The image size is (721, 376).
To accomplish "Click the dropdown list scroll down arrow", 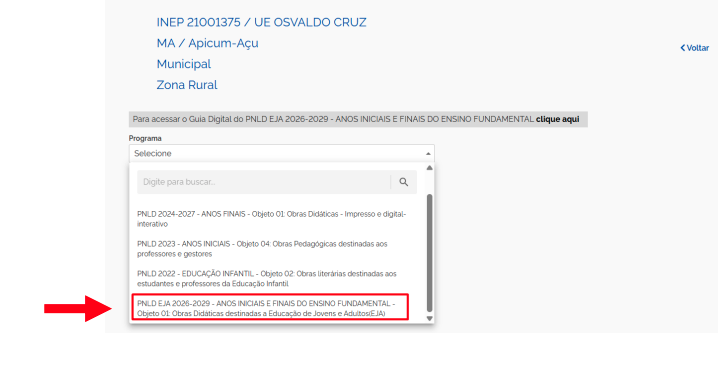I will 429,318.
